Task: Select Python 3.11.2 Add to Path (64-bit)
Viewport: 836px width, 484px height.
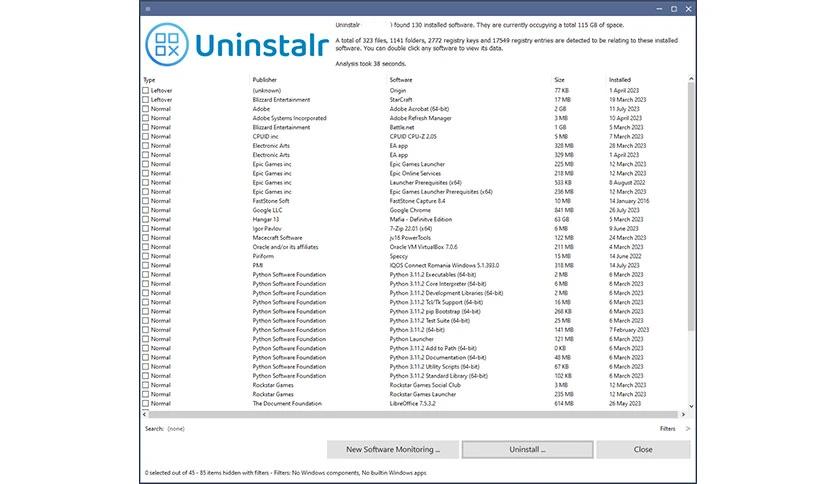Action: (433, 348)
